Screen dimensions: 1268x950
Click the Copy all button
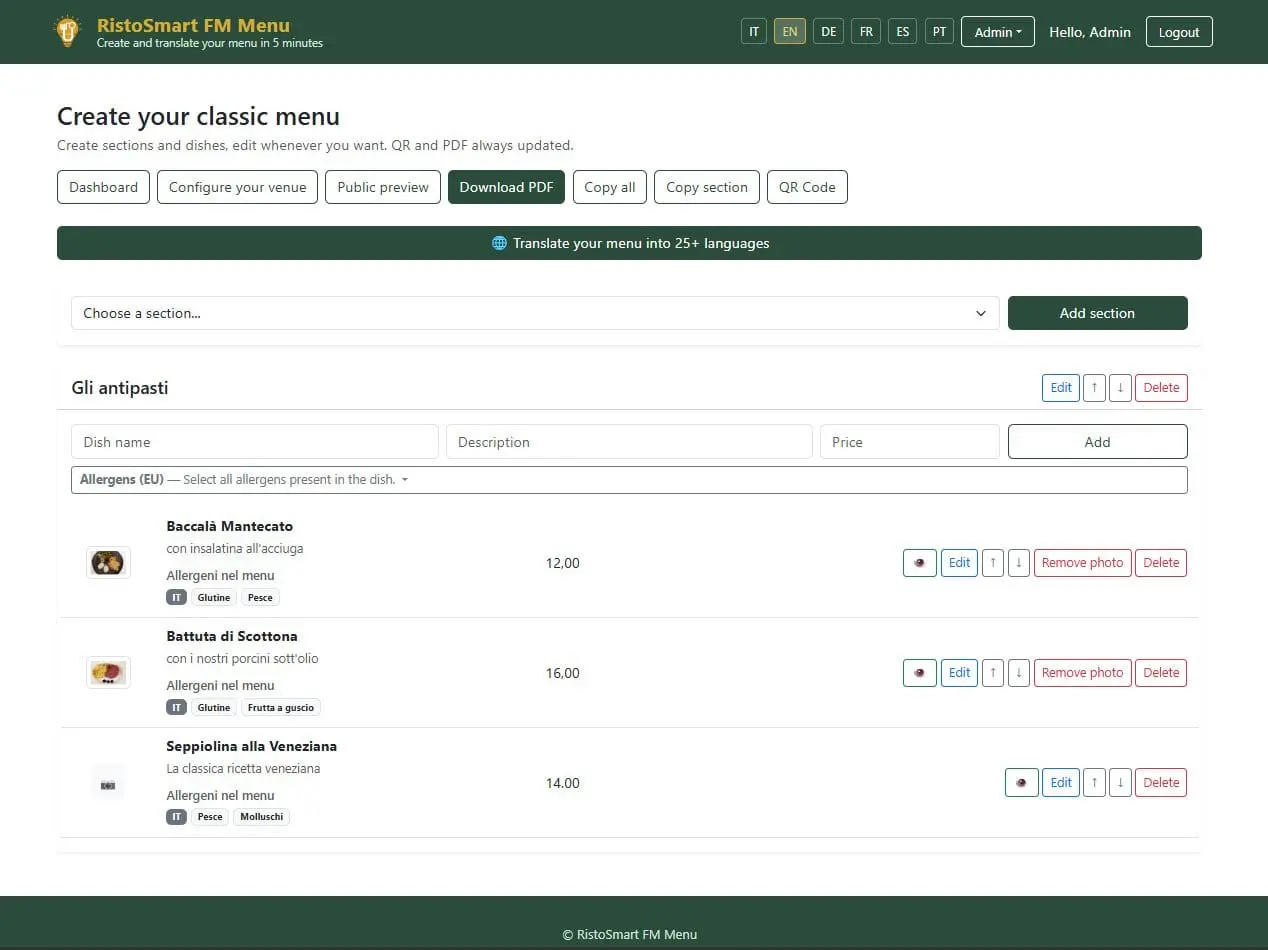pyautogui.click(x=610, y=187)
